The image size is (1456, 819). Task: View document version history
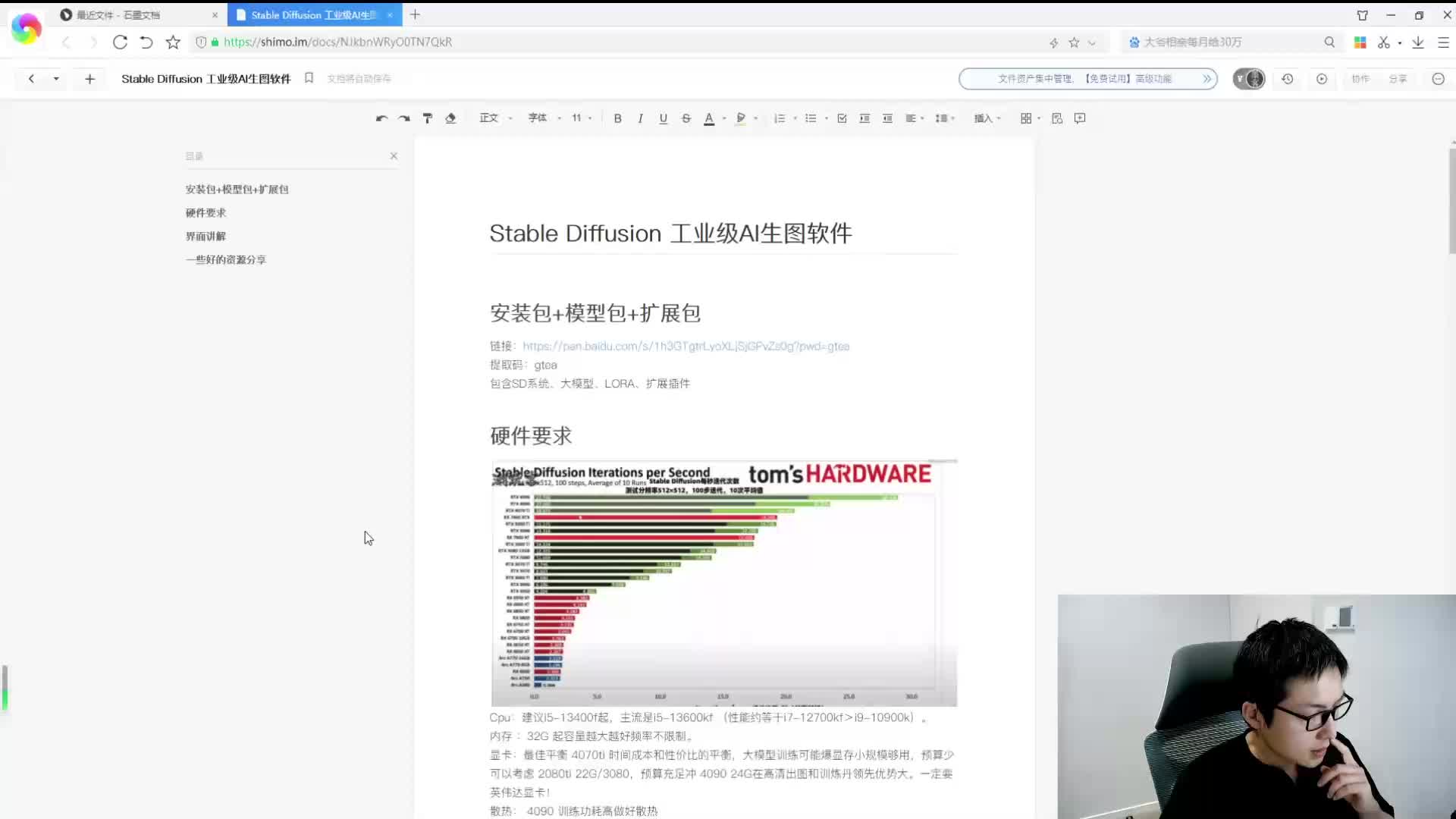pyautogui.click(x=1287, y=79)
